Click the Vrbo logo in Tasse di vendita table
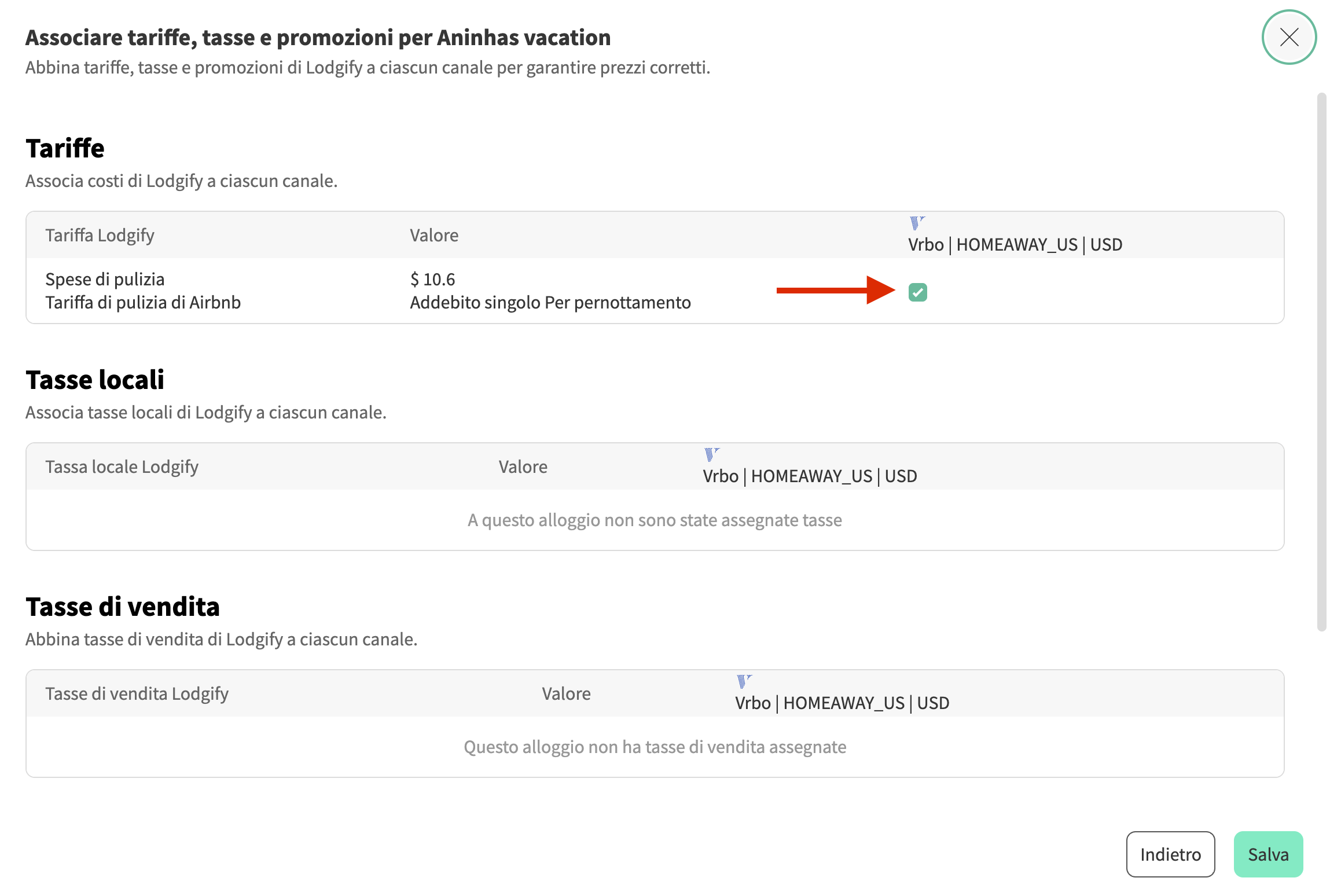The width and height of the screenshot is (1330, 896). [743, 681]
